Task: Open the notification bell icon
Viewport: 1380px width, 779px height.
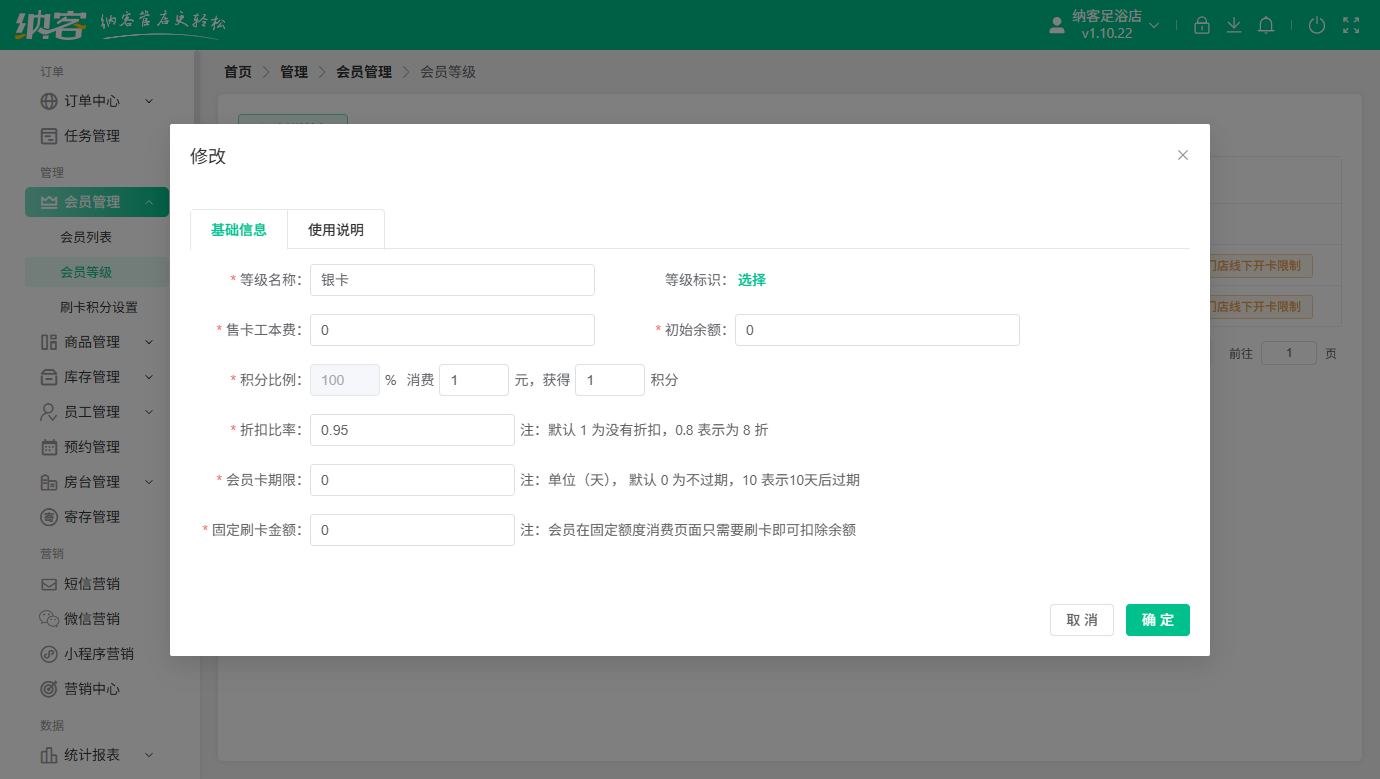Action: [1265, 25]
